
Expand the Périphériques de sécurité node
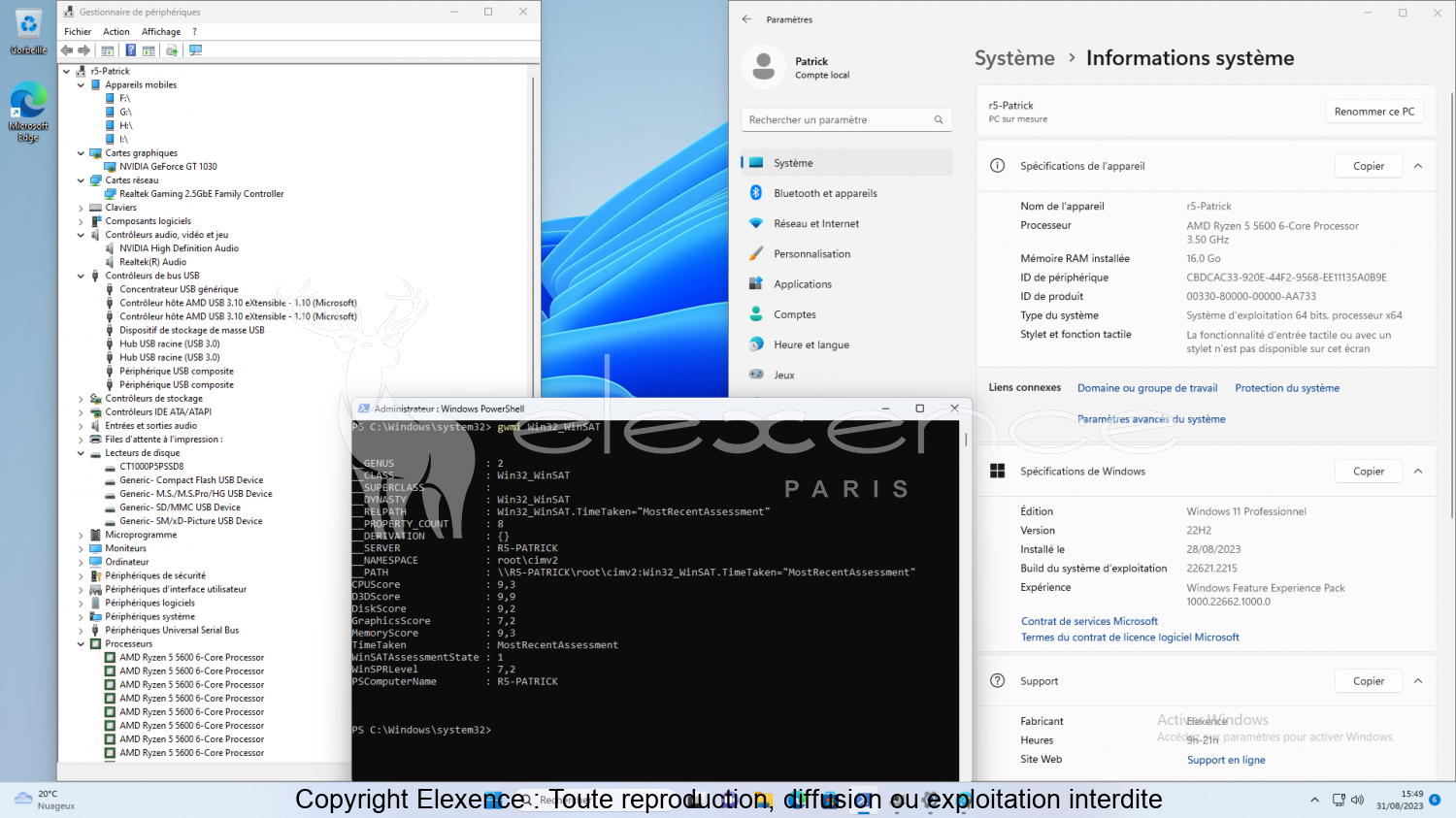click(81, 576)
